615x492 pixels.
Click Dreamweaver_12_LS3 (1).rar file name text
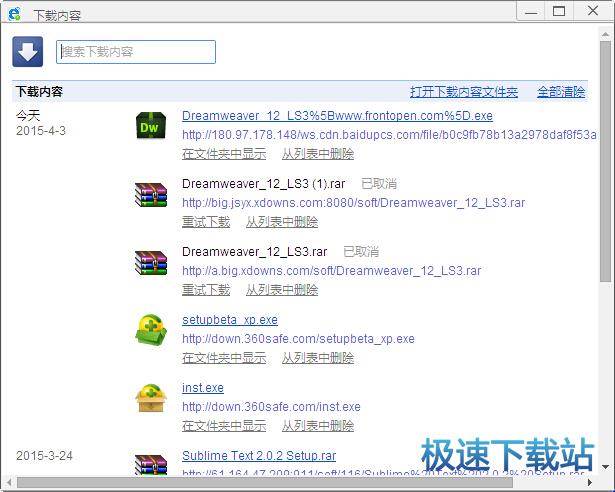(x=264, y=184)
